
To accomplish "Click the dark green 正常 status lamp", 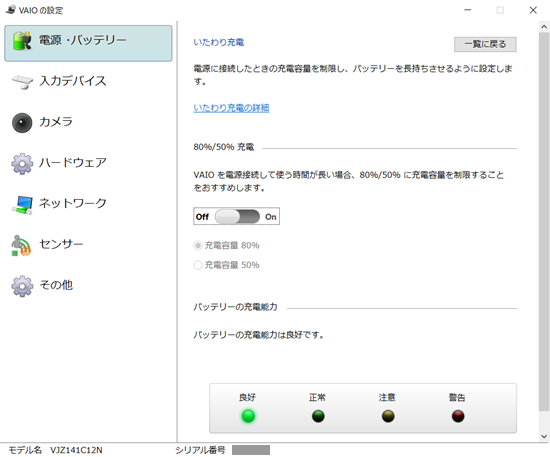I will 318,416.
